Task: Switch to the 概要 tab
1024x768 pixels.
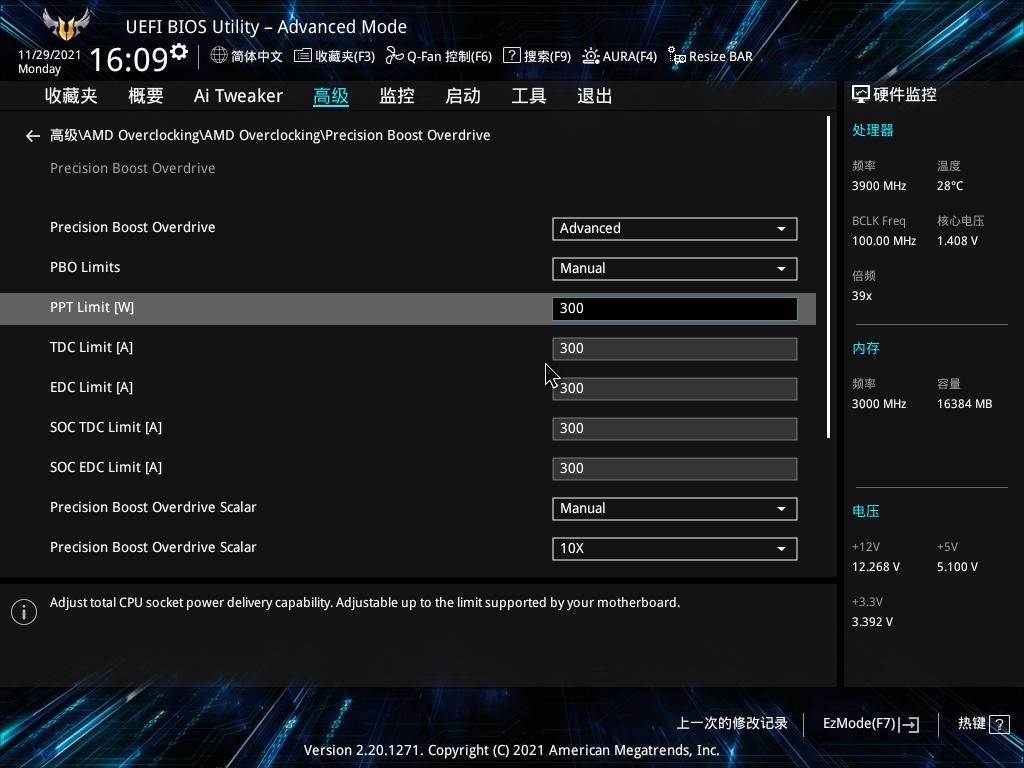Action: (146, 96)
